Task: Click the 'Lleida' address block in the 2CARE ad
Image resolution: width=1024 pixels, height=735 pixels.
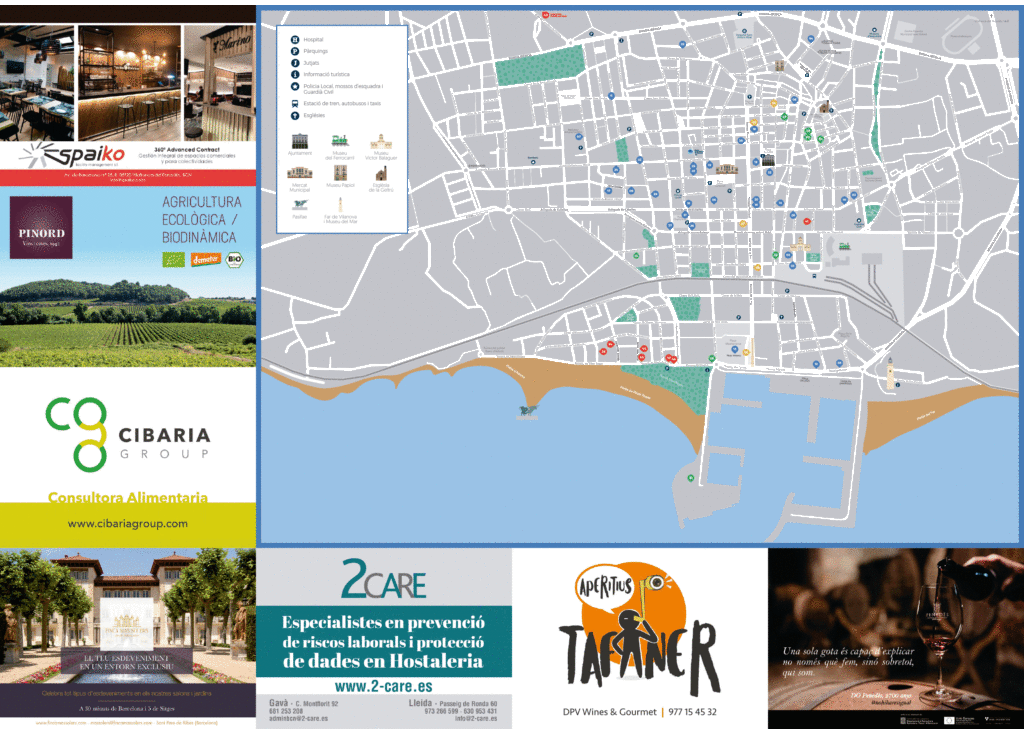Action: click(453, 711)
